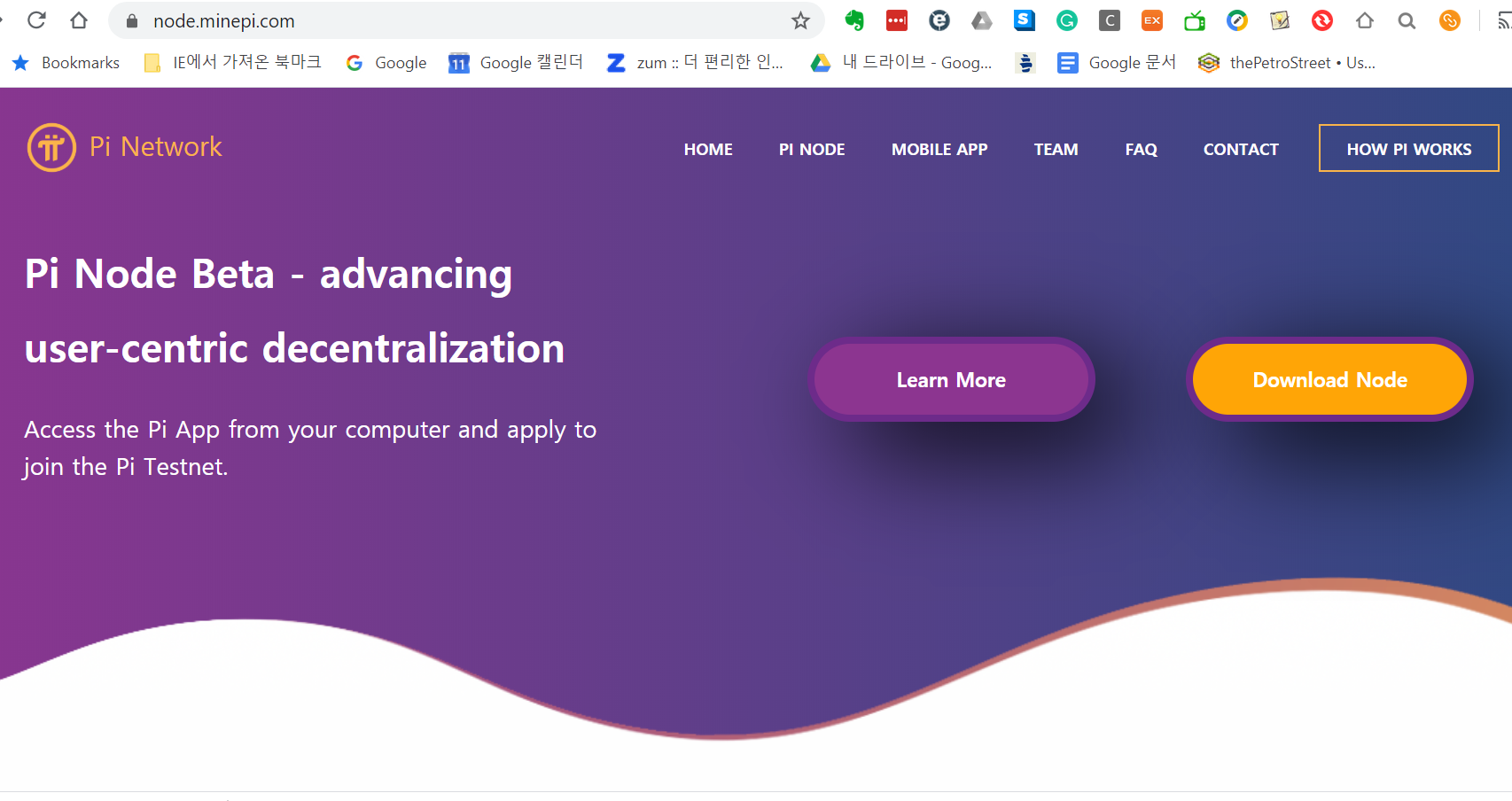Click the 'Access the Pi App' paragraph

point(310,448)
